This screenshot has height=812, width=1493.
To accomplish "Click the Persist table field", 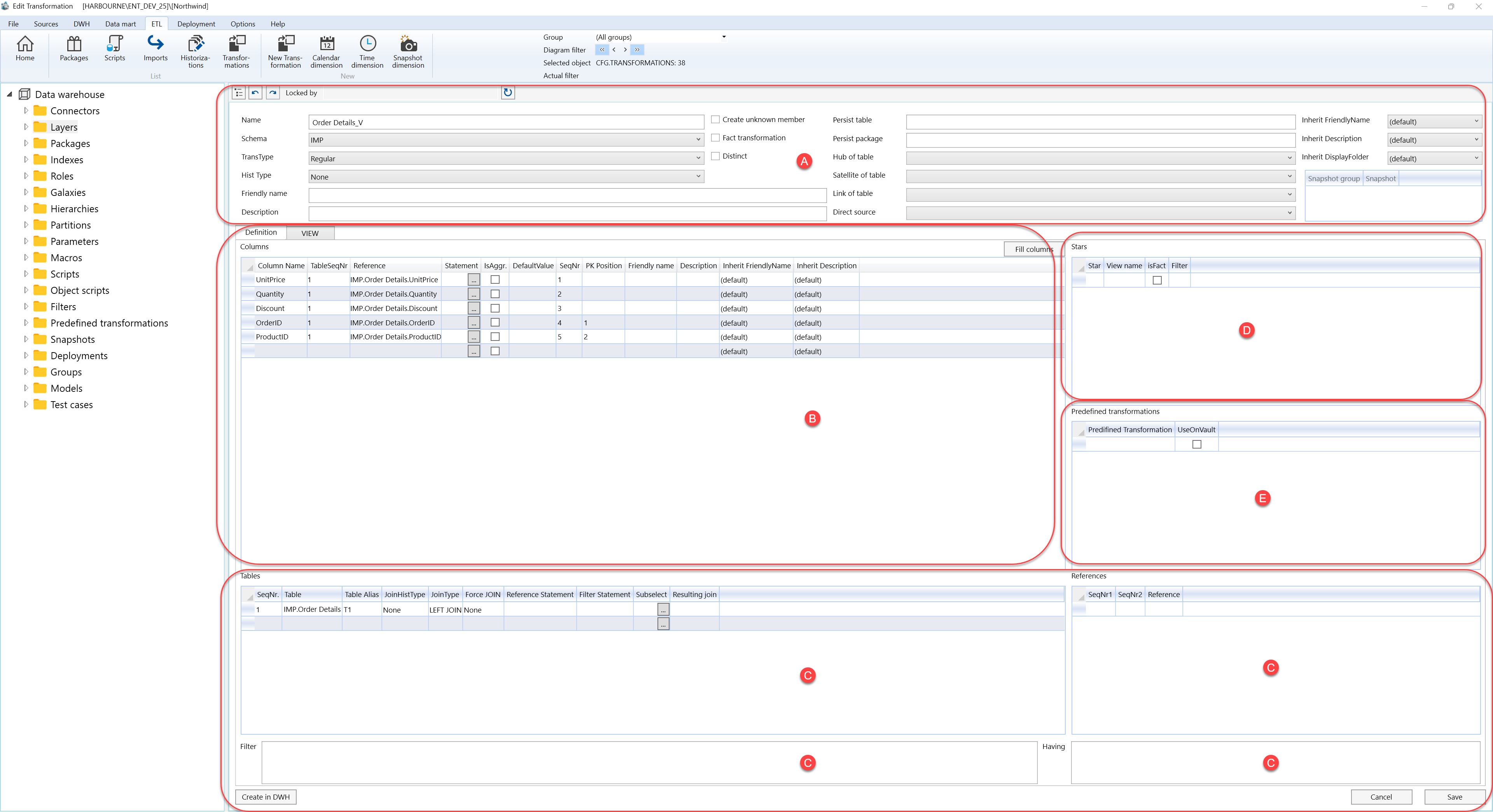I will point(1100,122).
